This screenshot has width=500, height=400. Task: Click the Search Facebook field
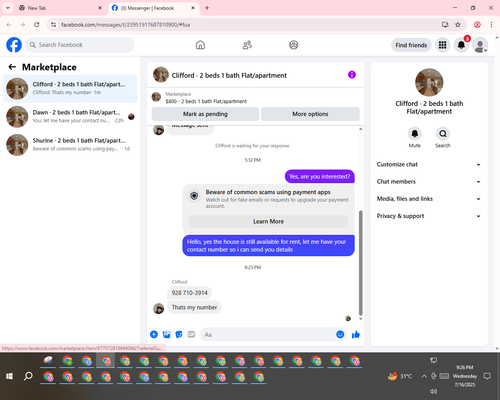80,45
